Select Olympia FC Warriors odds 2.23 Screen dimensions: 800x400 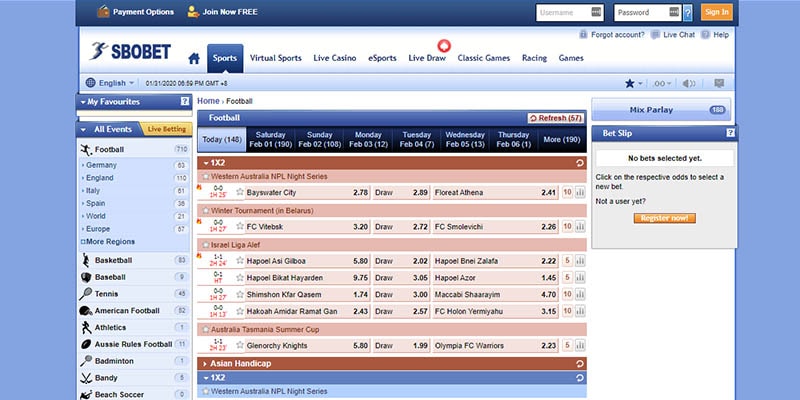click(549, 345)
